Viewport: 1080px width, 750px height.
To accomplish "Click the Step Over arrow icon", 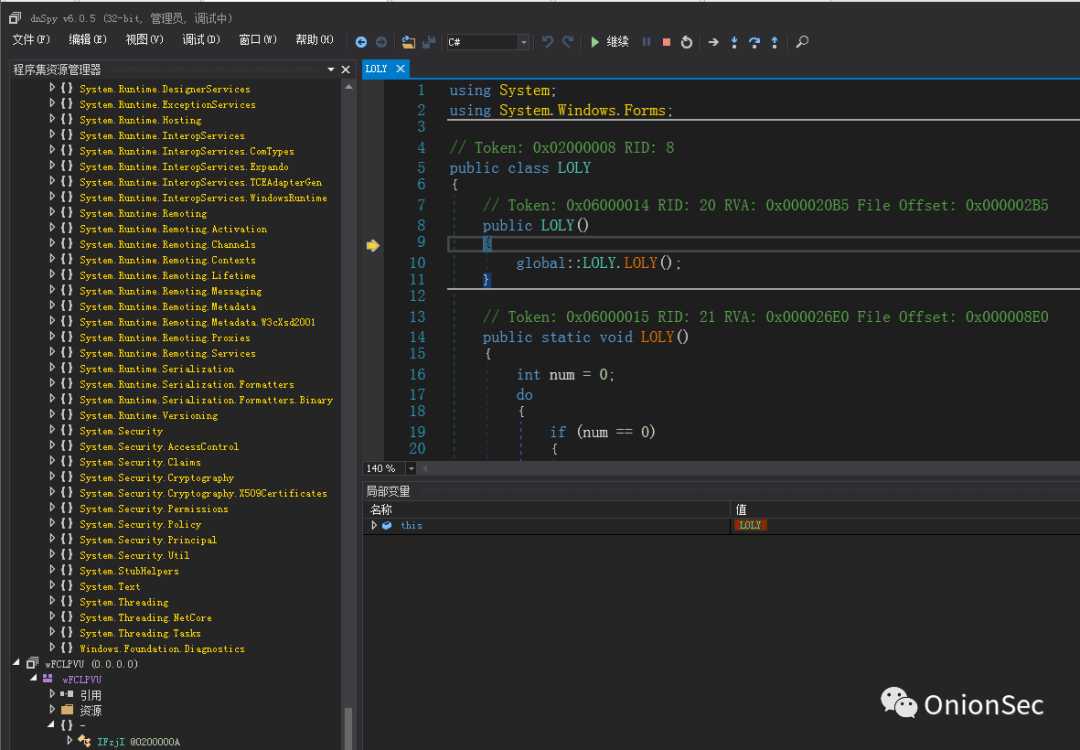I will coord(754,42).
